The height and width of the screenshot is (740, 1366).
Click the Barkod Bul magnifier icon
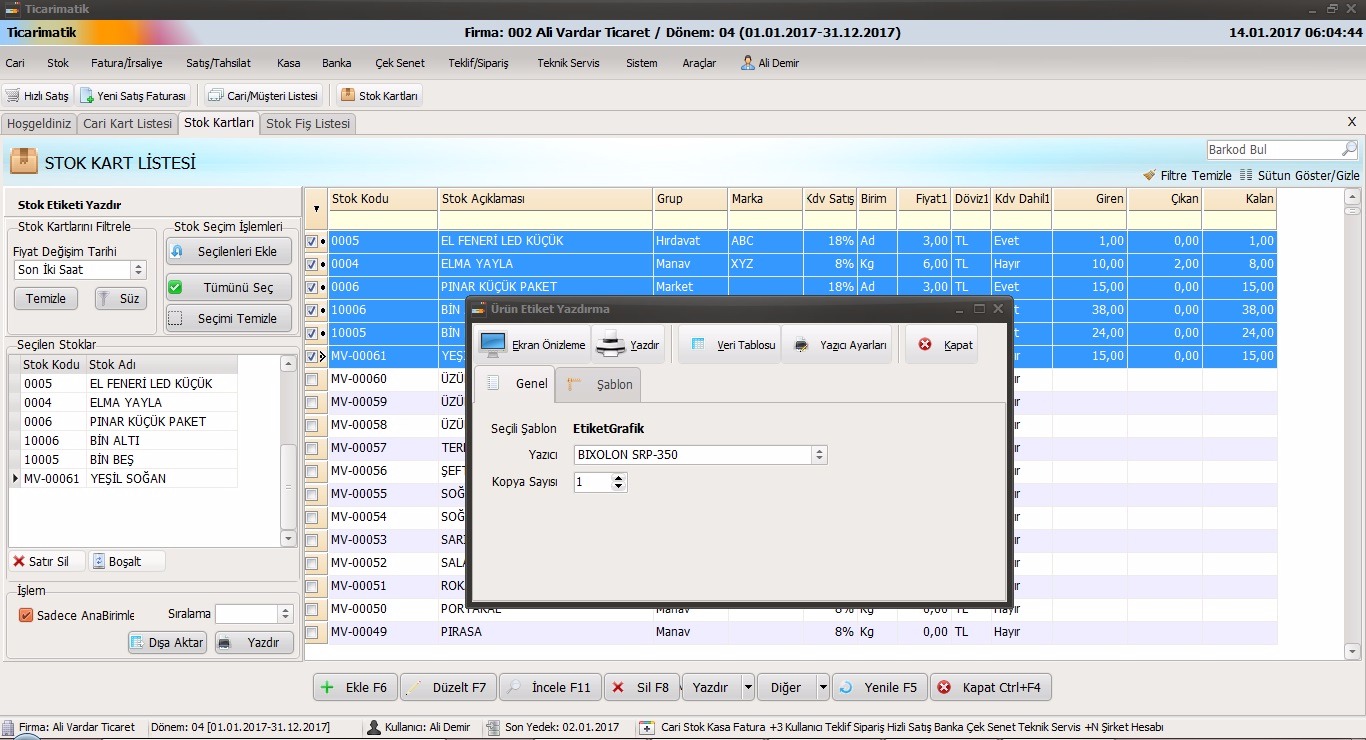1349,149
